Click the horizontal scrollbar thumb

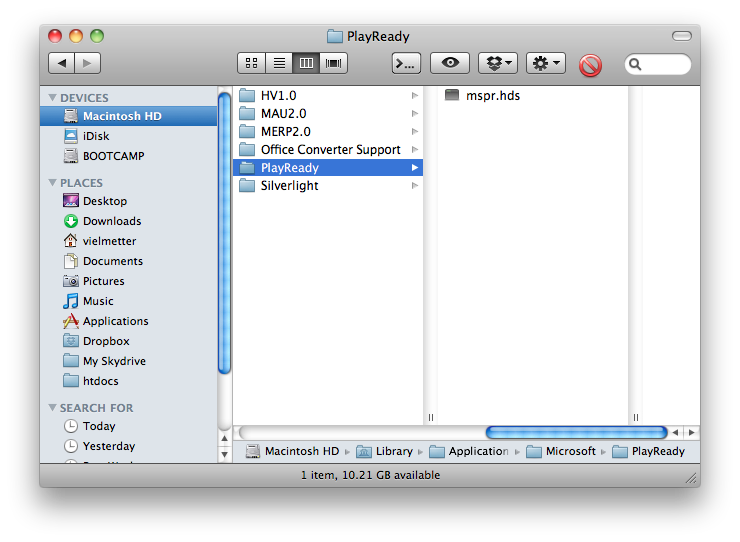coord(576,432)
